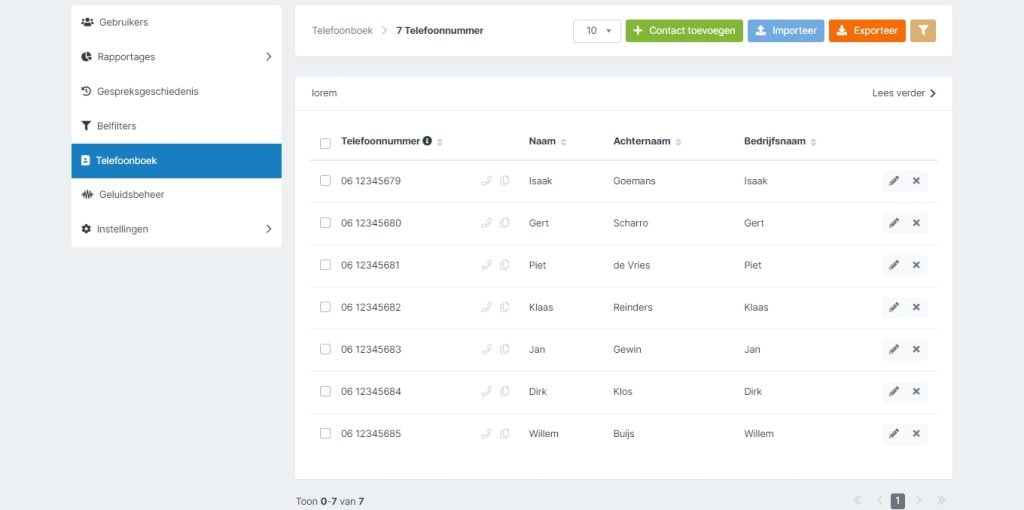The image size is (1024, 510).
Task: Check the box for 06 12345681
Action: coord(325,265)
